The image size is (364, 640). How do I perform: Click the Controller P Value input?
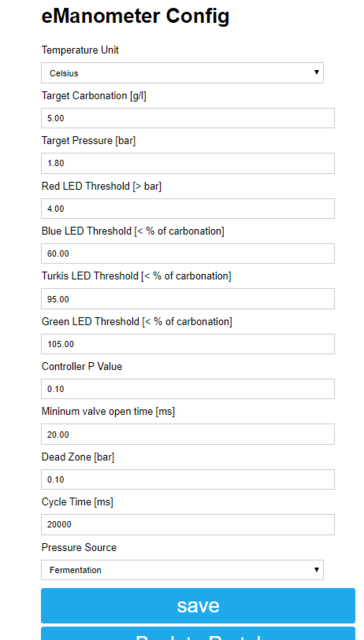pos(188,389)
